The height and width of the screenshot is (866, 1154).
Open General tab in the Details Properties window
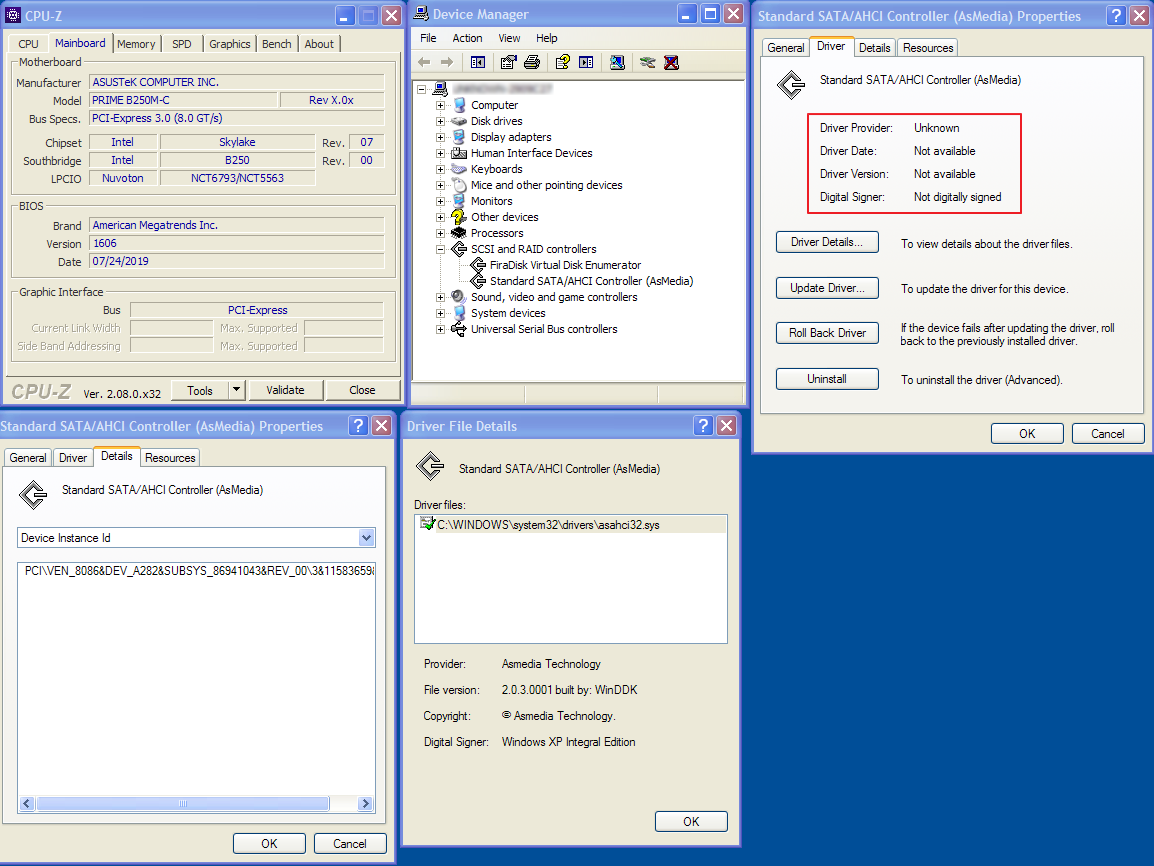pyautogui.click(x=28, y=458)
